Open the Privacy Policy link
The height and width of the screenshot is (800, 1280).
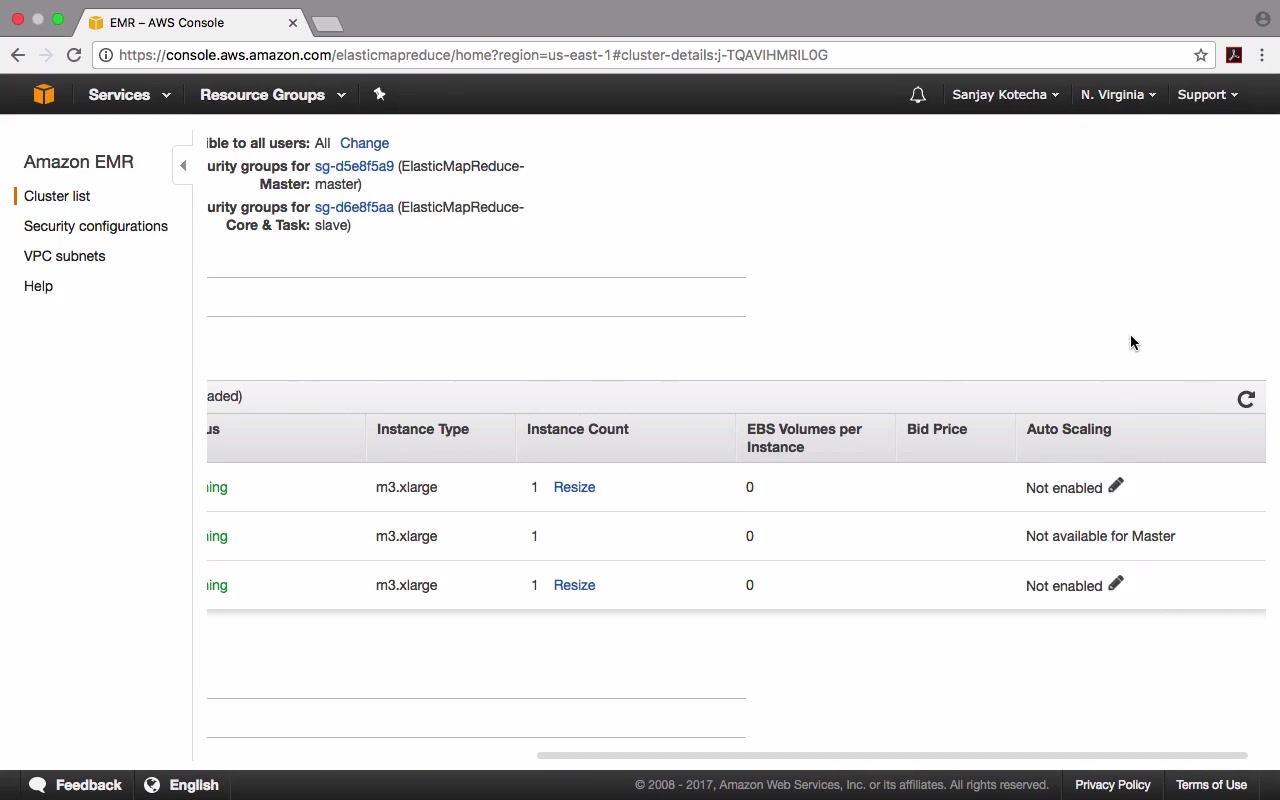point(1113,785)
